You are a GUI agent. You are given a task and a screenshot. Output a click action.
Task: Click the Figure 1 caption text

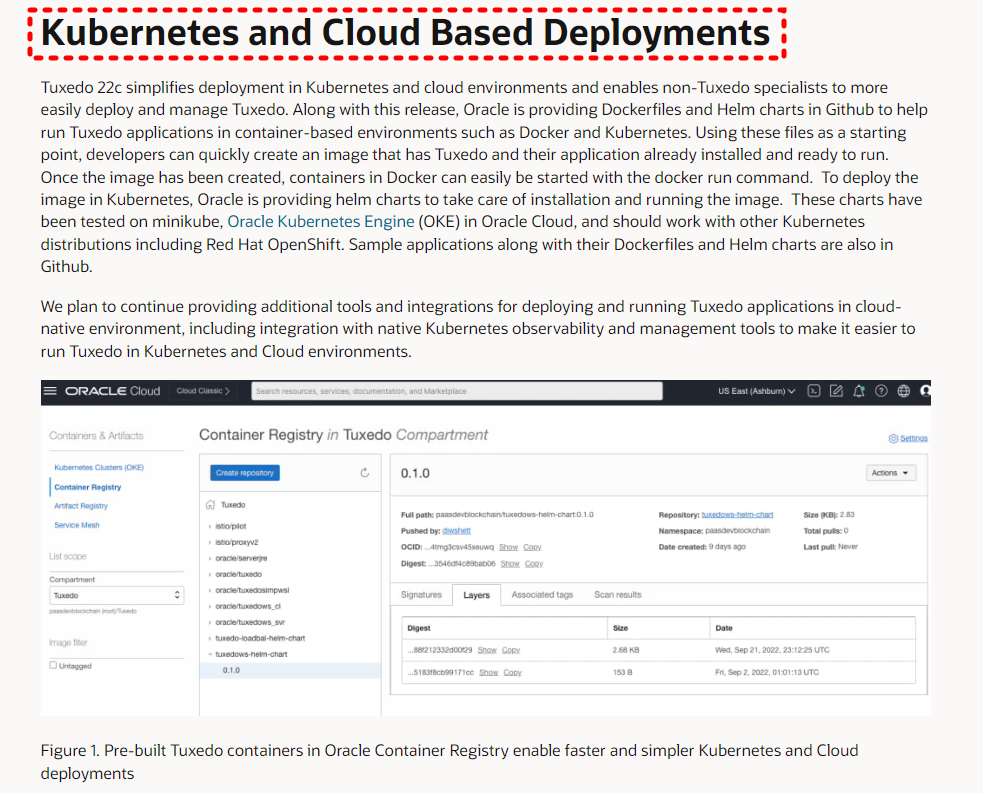[449, 762]
